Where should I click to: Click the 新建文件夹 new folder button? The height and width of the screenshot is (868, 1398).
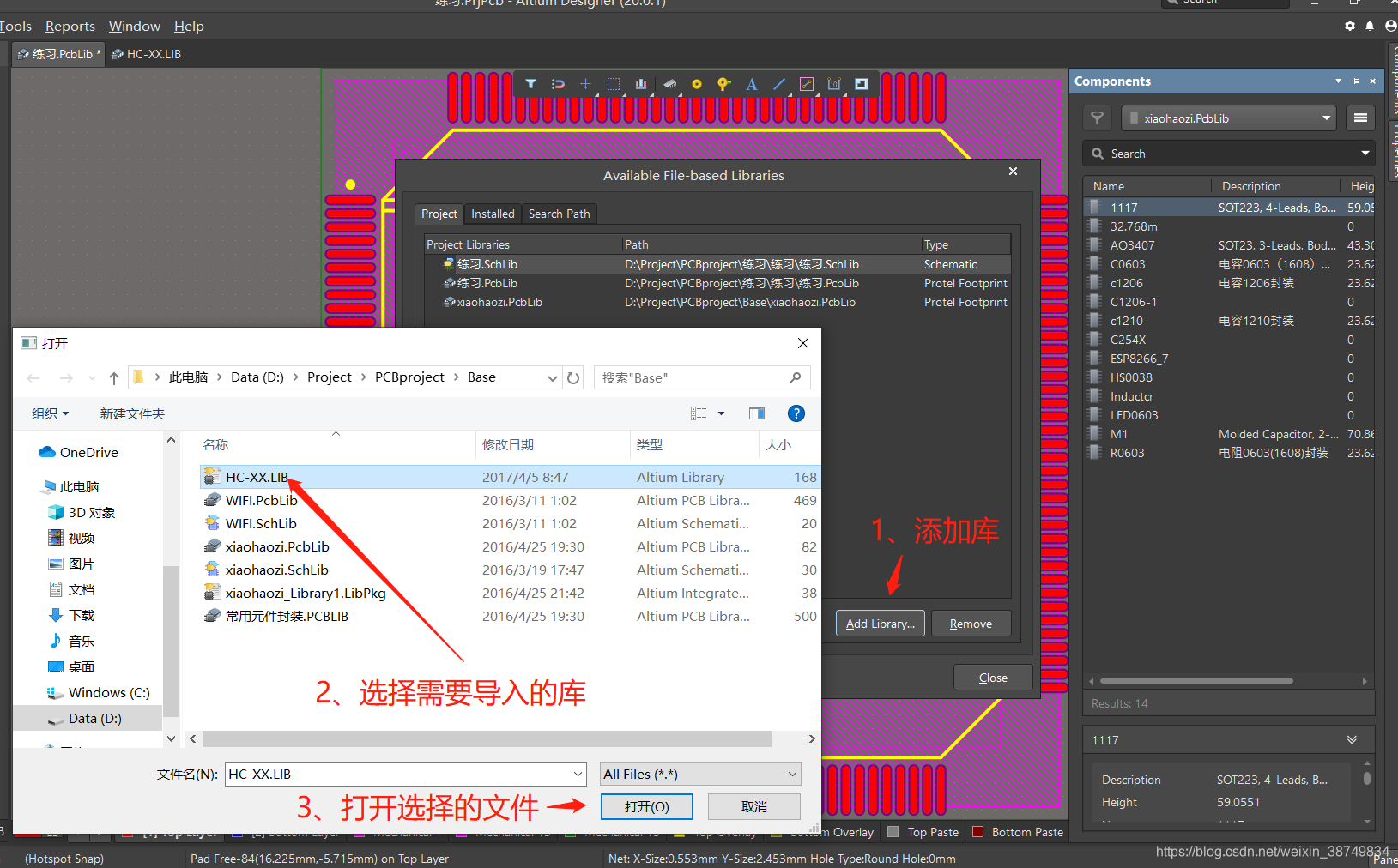(x=132, y=413)
